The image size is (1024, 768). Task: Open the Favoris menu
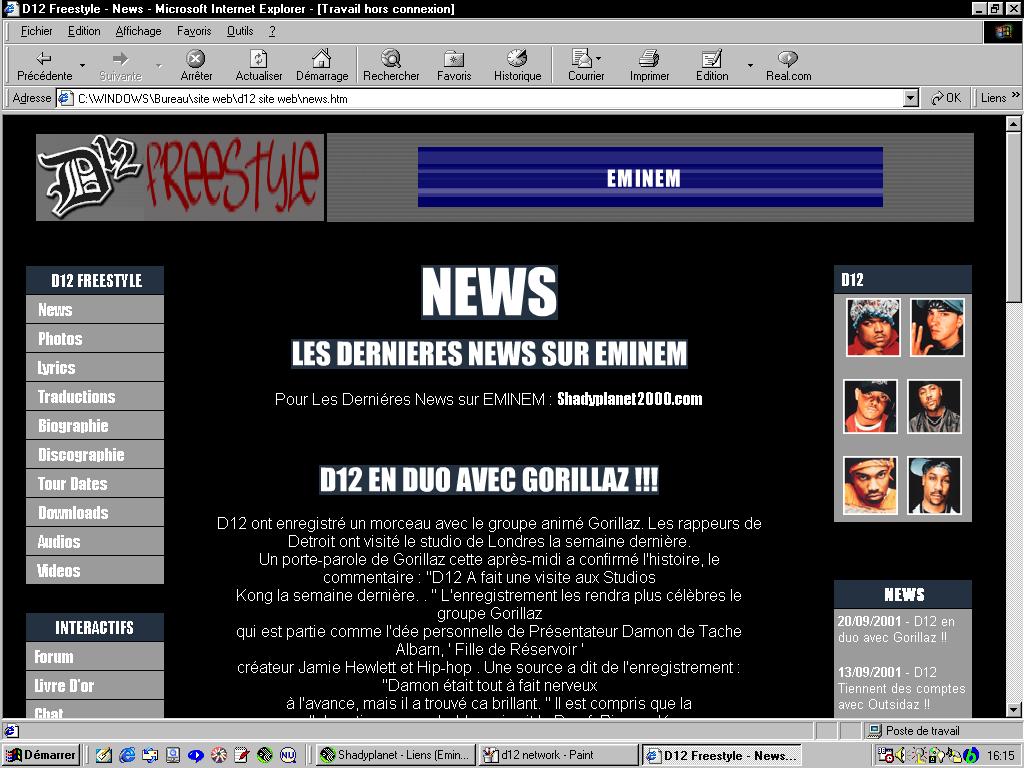click(x=194, y=31)
